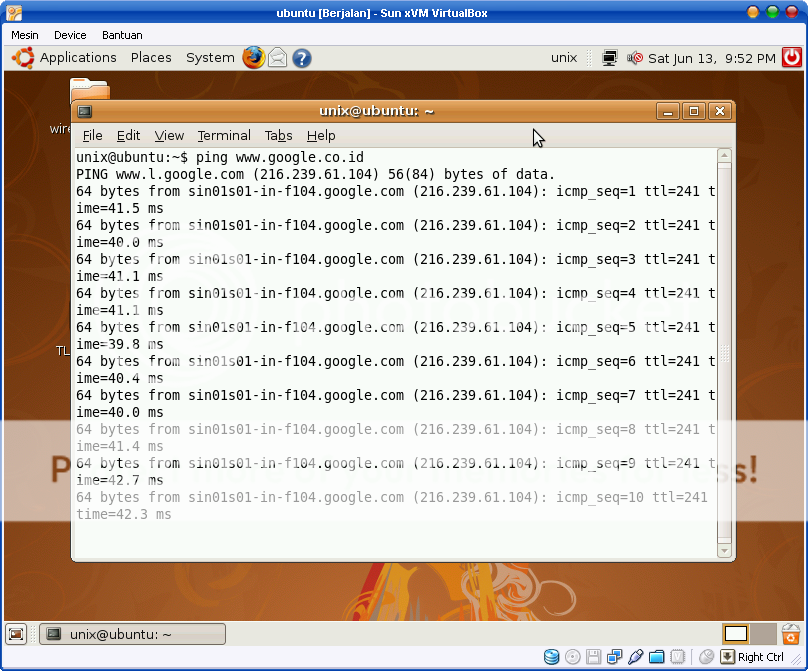Open the Trash icon in bottom panel
Image resolution: width=808 pixels, height=671 pixels.
(790, 634)
